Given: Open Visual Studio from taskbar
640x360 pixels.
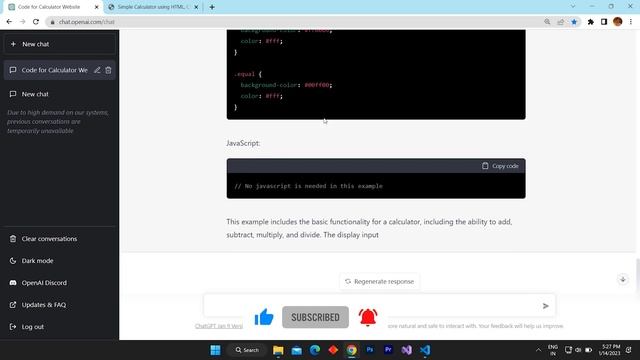Looking at the screenshot, I should pos(407,350).
